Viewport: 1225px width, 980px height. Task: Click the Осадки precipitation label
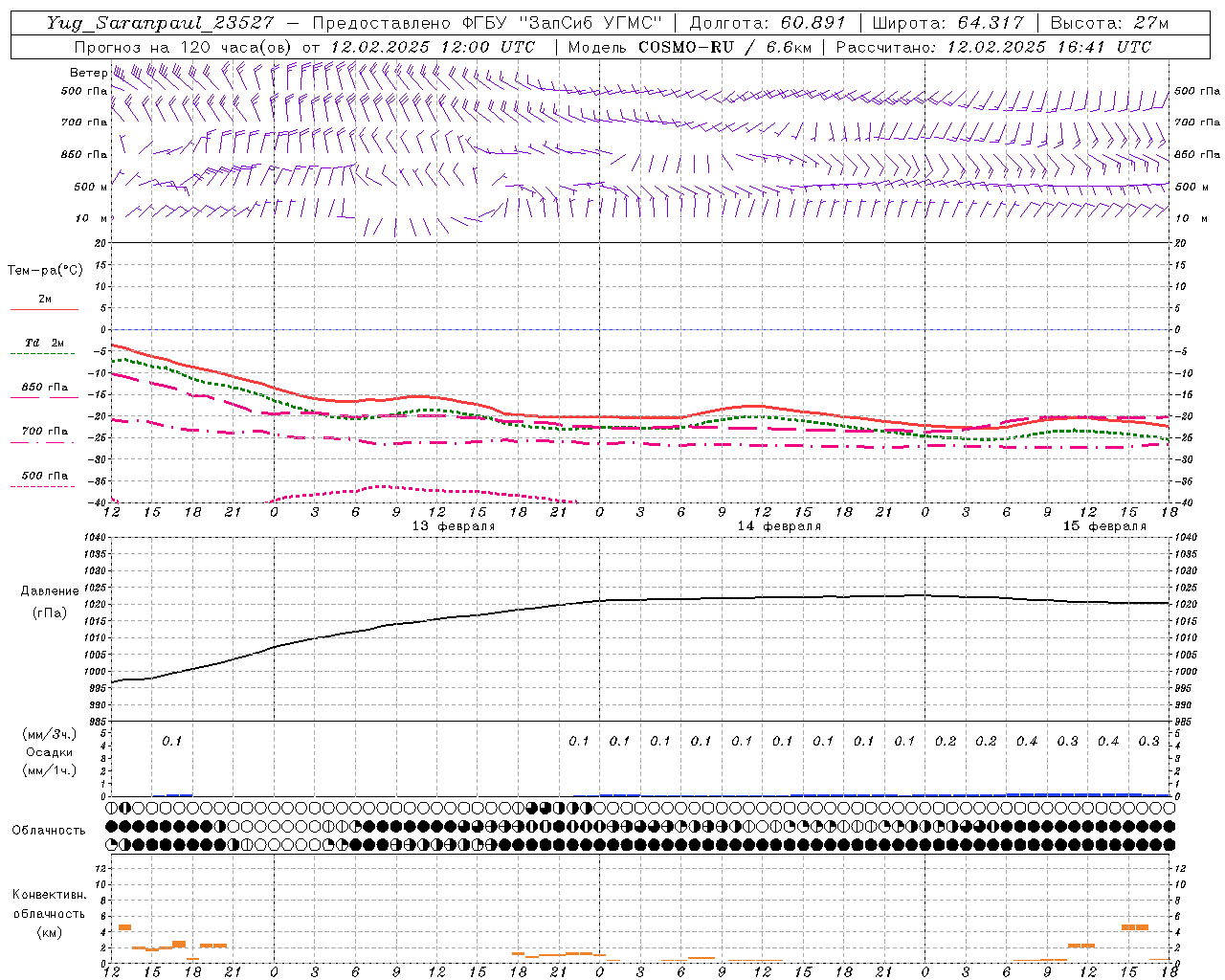click(50, 752)
